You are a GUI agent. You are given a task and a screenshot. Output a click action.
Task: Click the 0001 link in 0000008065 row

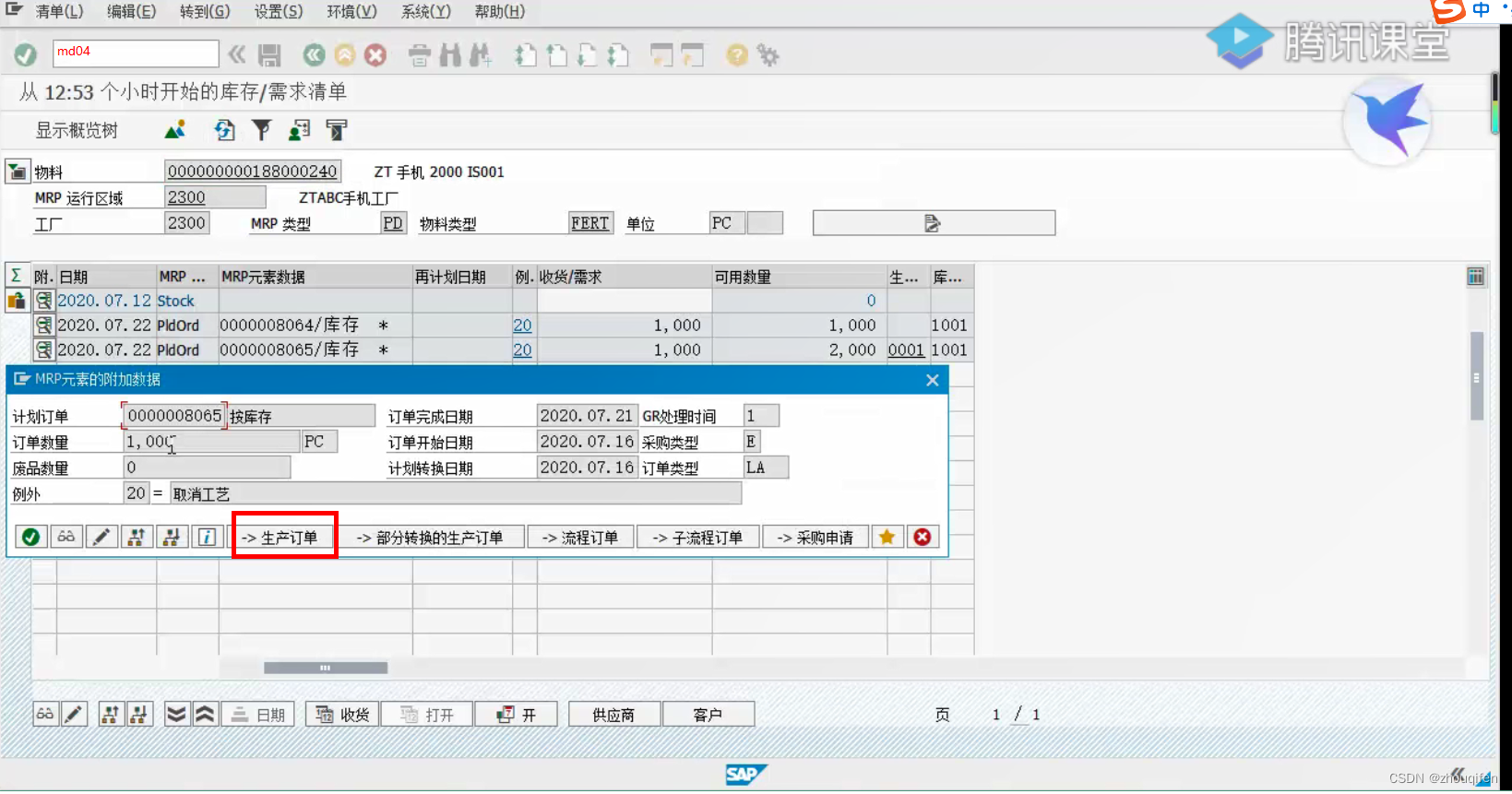coord(906,350)
